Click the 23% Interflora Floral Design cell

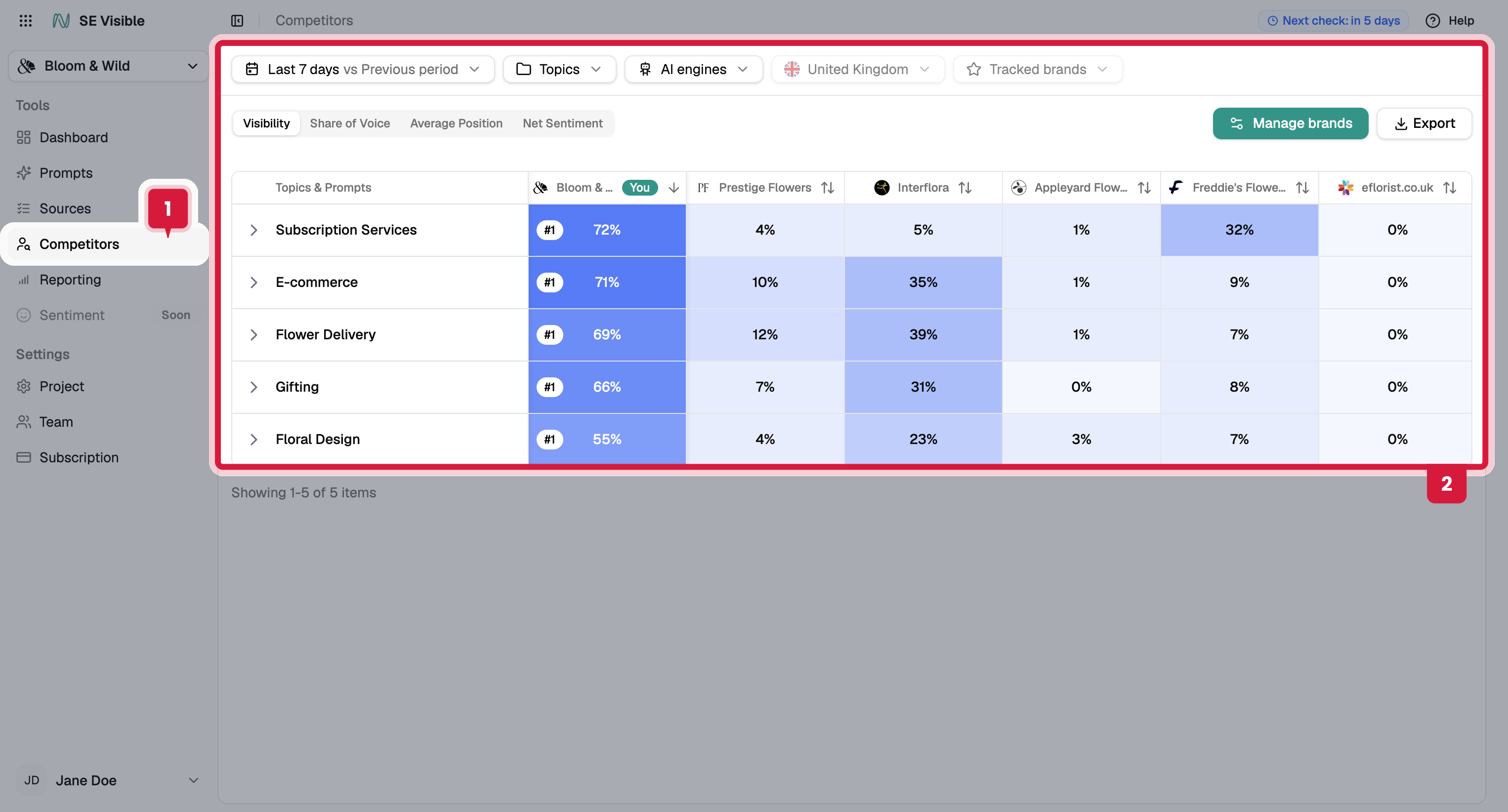coord(923,440)
